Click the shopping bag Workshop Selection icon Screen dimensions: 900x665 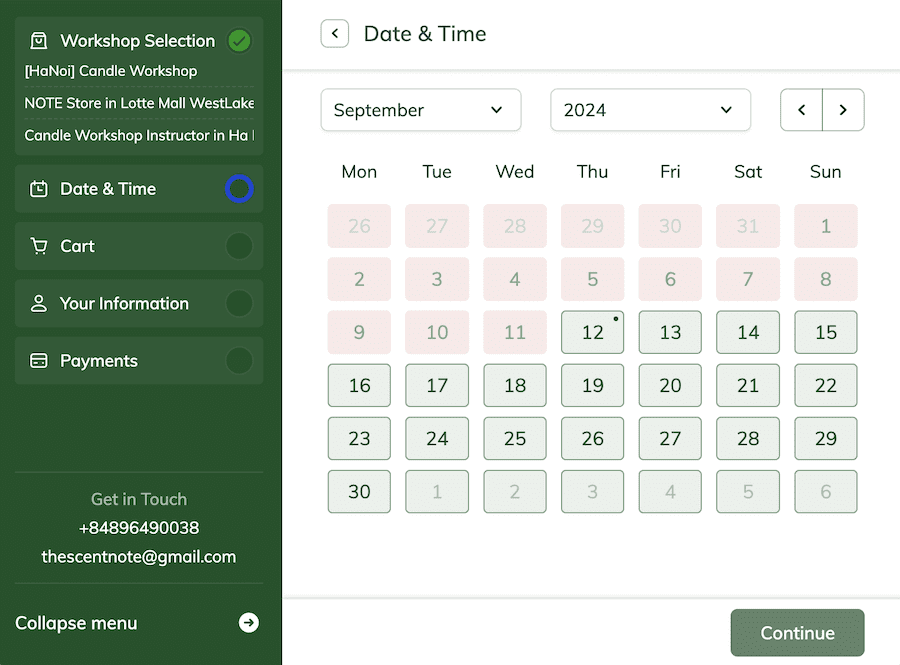tap(39, 41)
